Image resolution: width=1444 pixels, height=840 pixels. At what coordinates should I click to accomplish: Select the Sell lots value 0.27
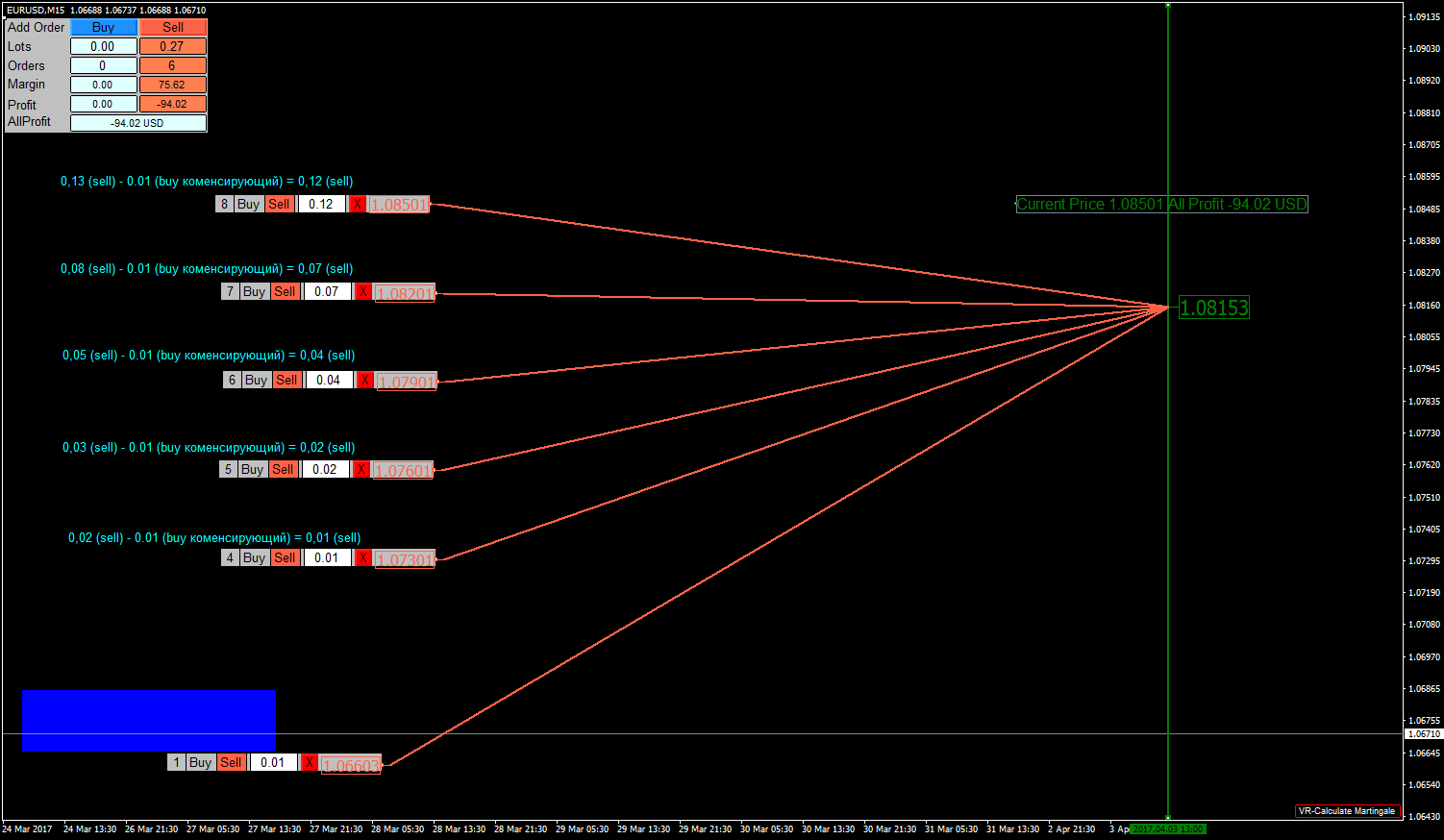click(173, 46)
